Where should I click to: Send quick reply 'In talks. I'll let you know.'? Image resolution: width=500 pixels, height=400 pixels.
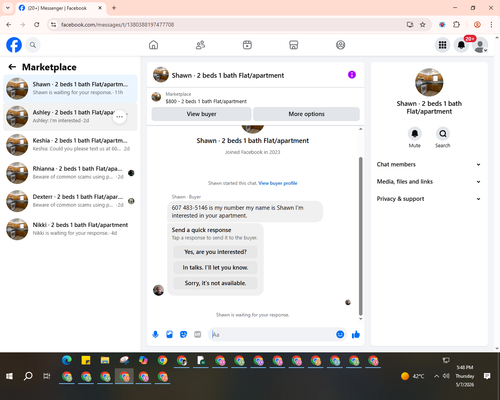click(x=215, y=267)
